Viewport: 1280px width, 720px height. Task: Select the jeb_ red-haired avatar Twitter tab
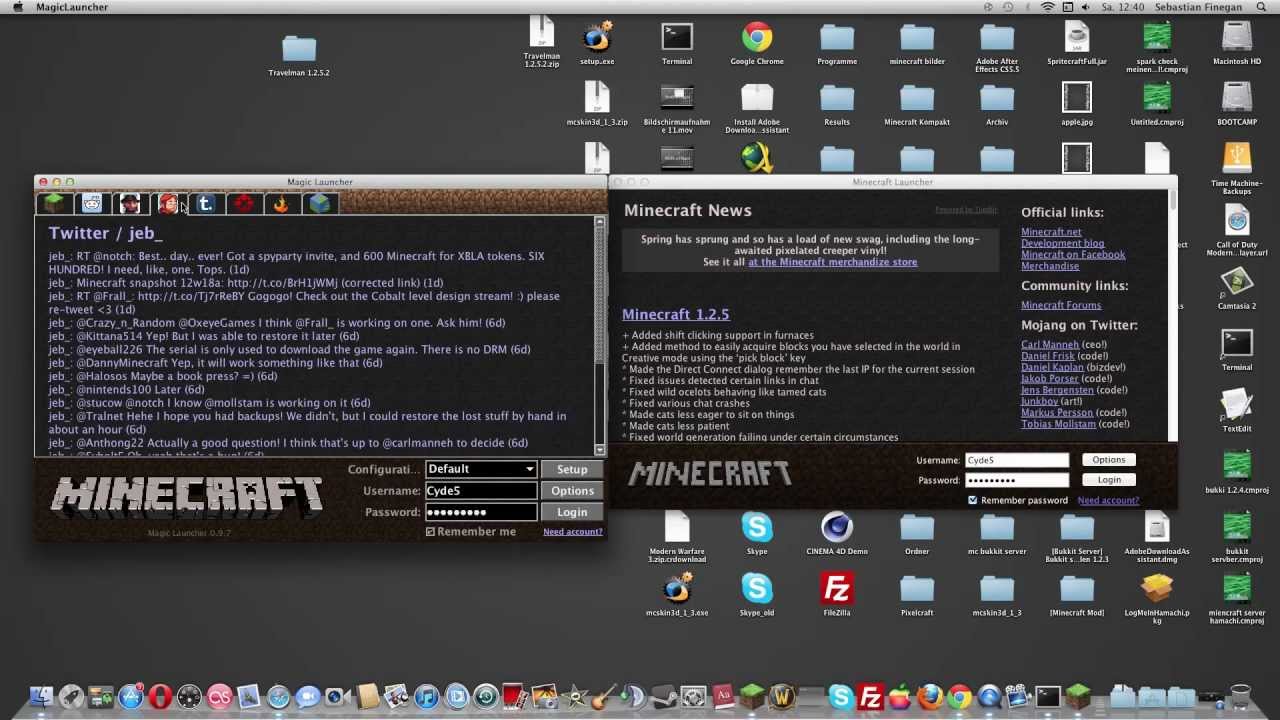pyautogui.click(x=168, y=204)
